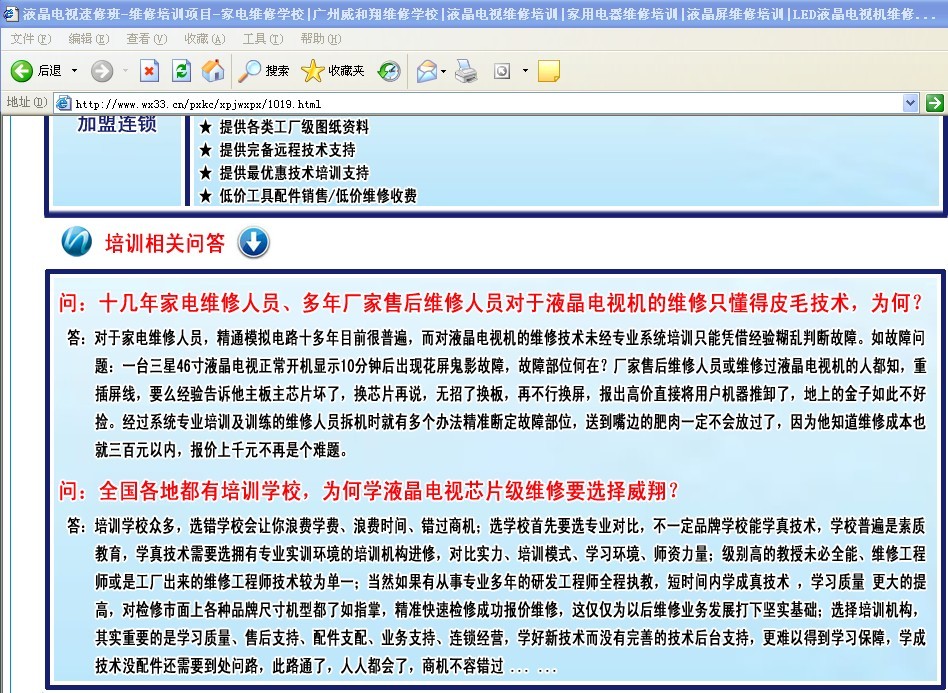Click the green Back arrow button
Image resolution: width=948 pixels, height=693 pixels.
tap(23, 71)
